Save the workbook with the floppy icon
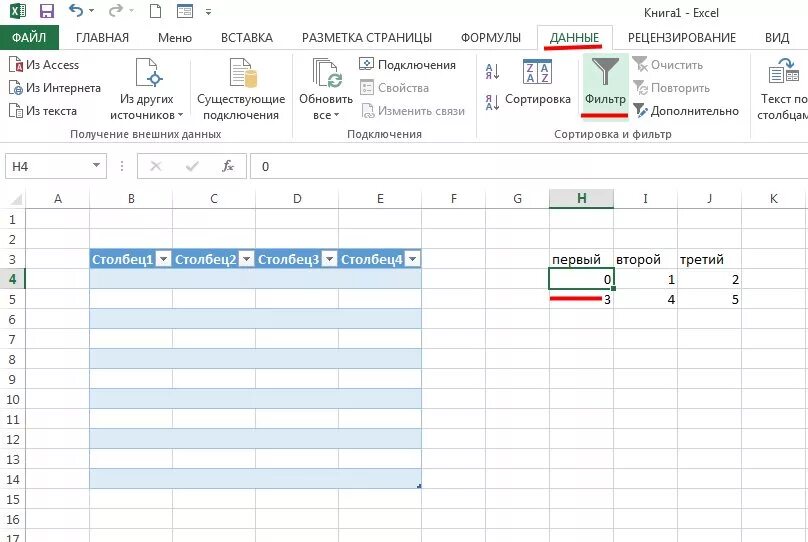 point(47,11)
